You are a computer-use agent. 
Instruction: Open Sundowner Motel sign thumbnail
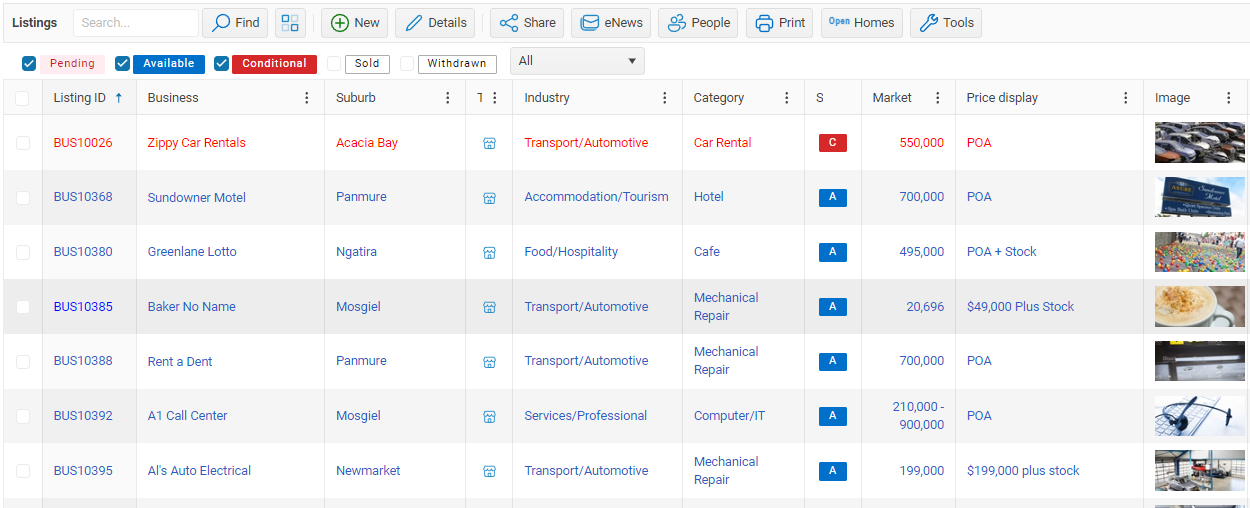(1200, 197)
